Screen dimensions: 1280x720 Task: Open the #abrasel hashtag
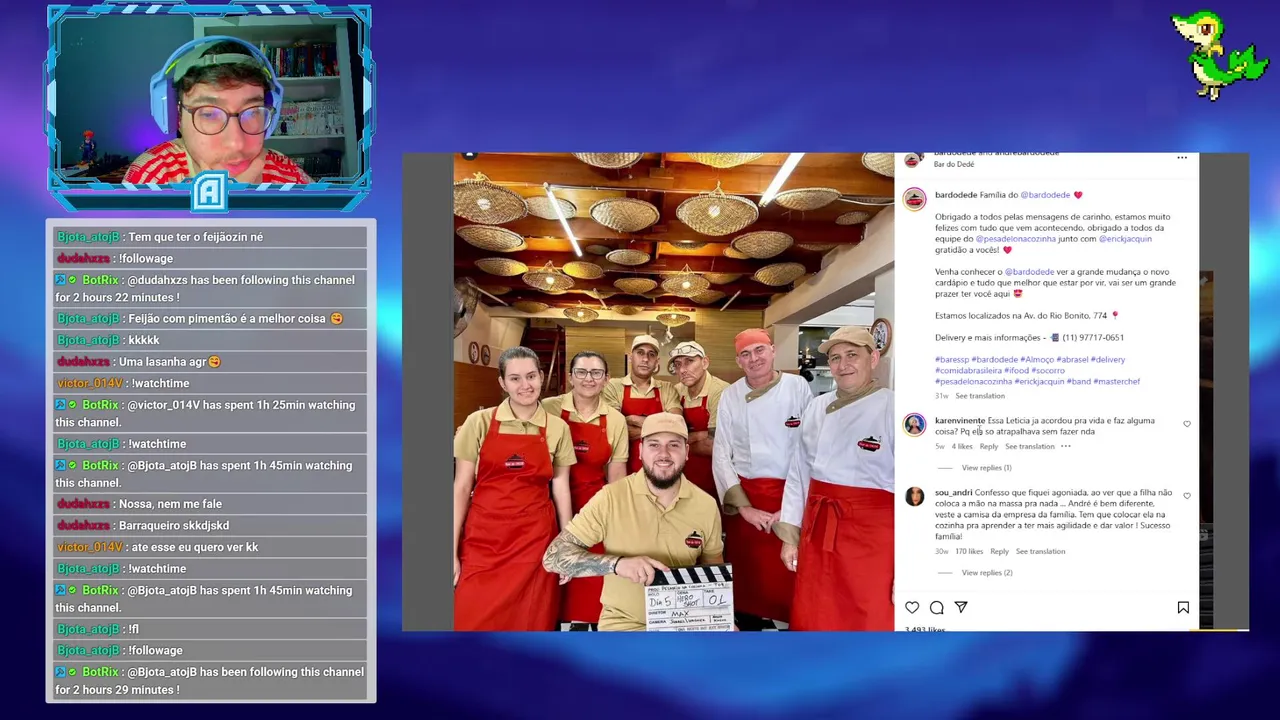(1072, 359)
